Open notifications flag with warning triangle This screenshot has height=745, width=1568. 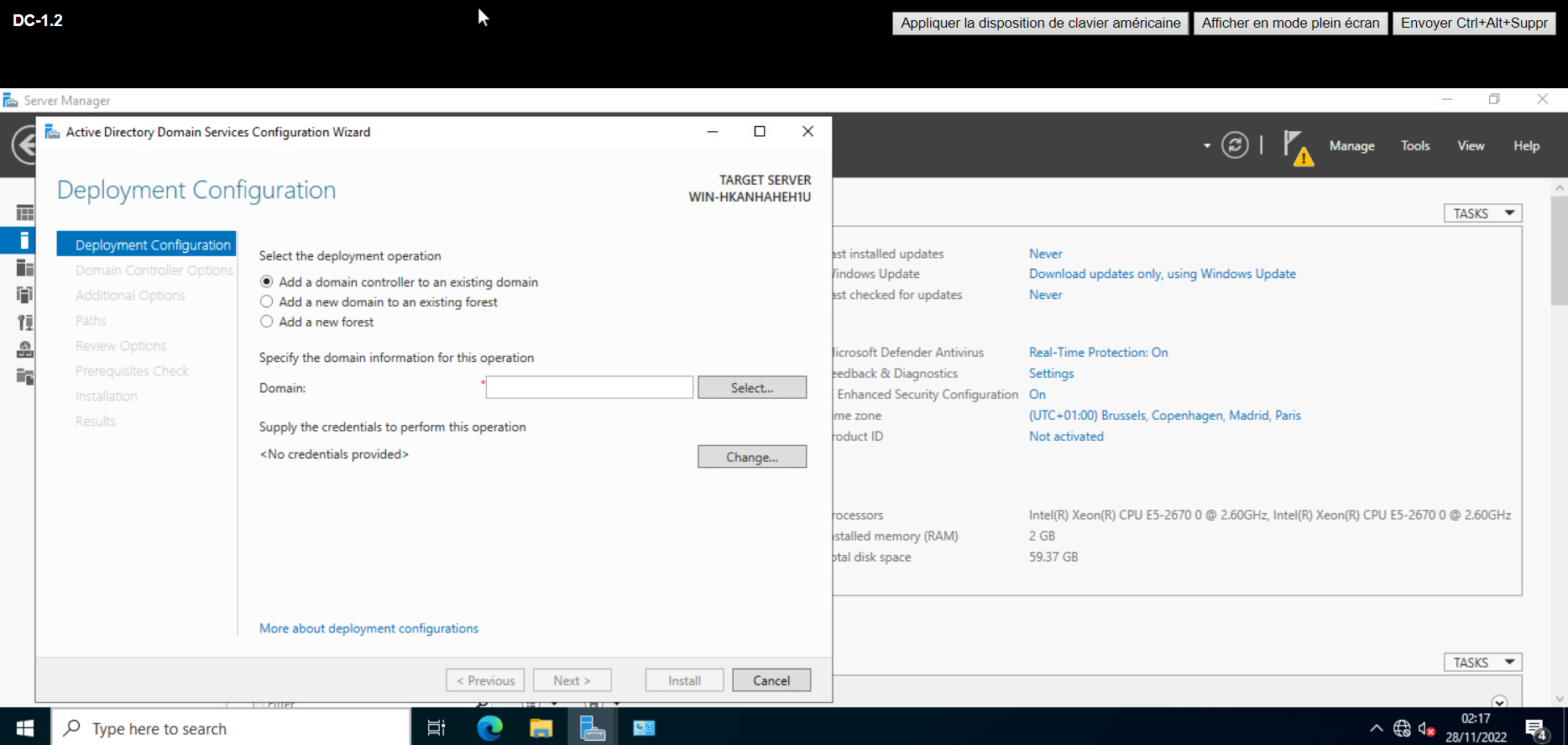[x=1297, y=147]
